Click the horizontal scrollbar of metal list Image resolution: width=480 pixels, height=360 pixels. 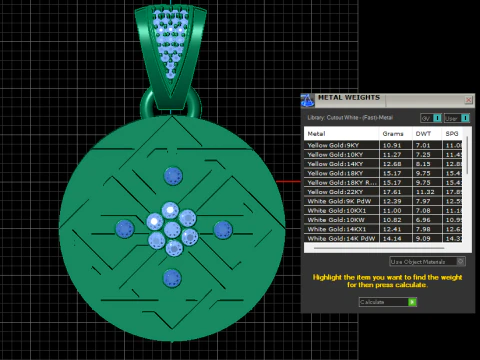tap(379, 248)
